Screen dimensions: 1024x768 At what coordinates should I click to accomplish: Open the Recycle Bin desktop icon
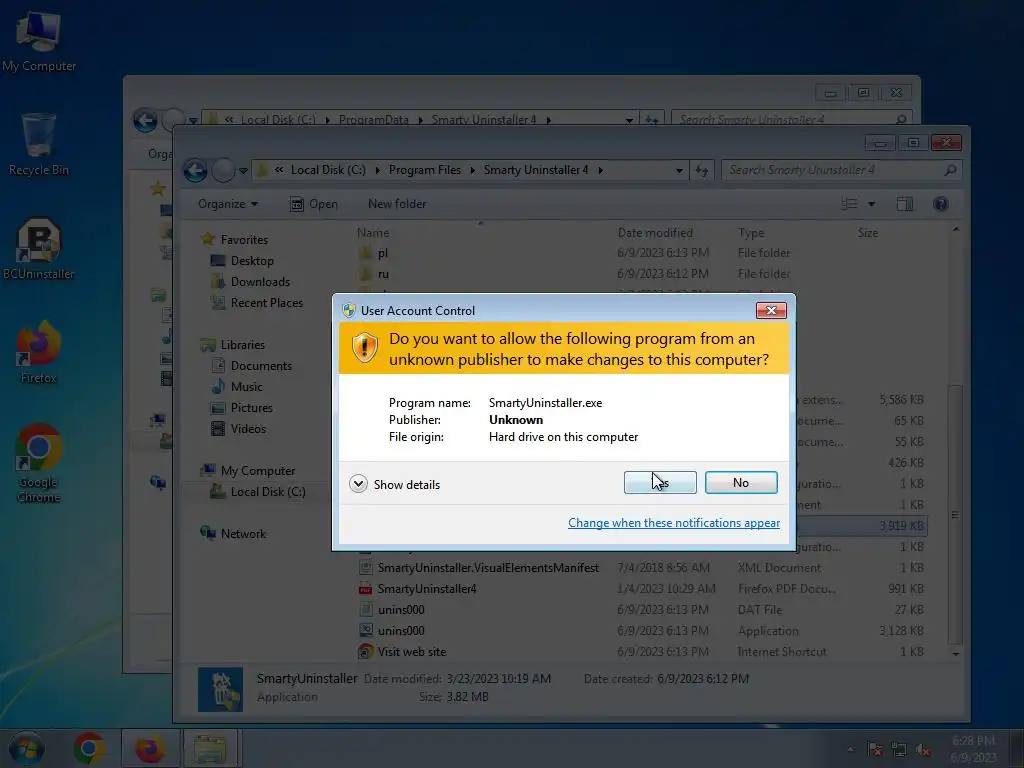[39, 144]
